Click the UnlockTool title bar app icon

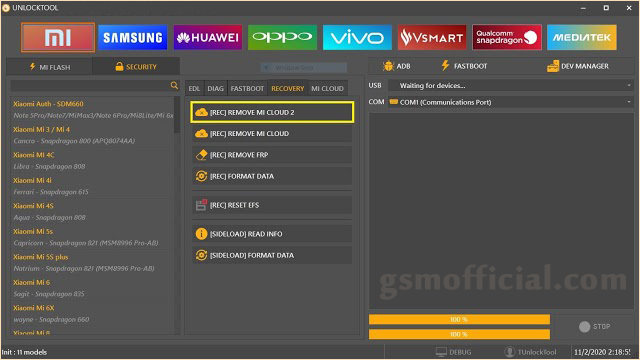click(6, 8)
